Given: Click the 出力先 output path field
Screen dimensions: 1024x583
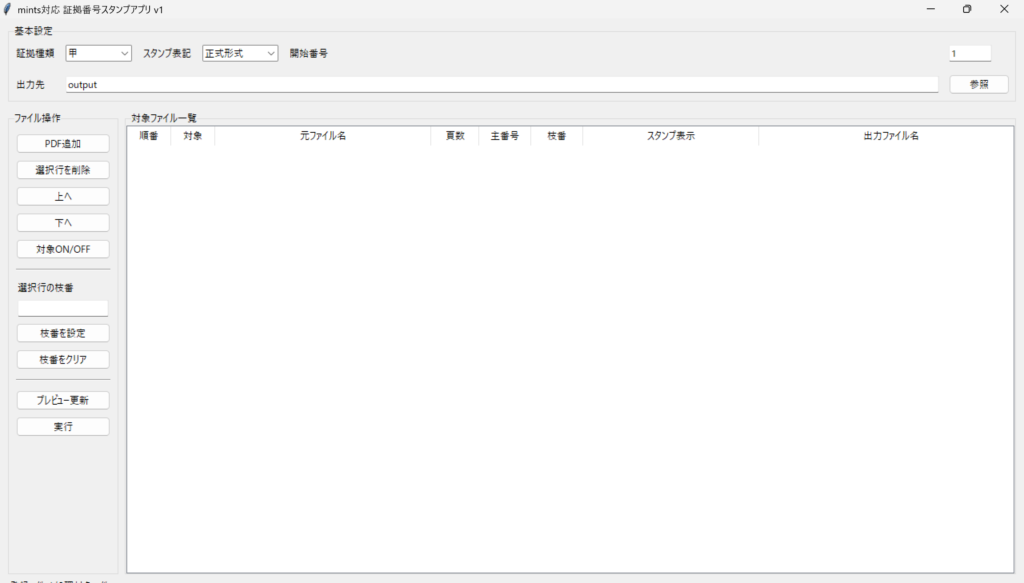Looking at the screenshot, I should 501,85.
